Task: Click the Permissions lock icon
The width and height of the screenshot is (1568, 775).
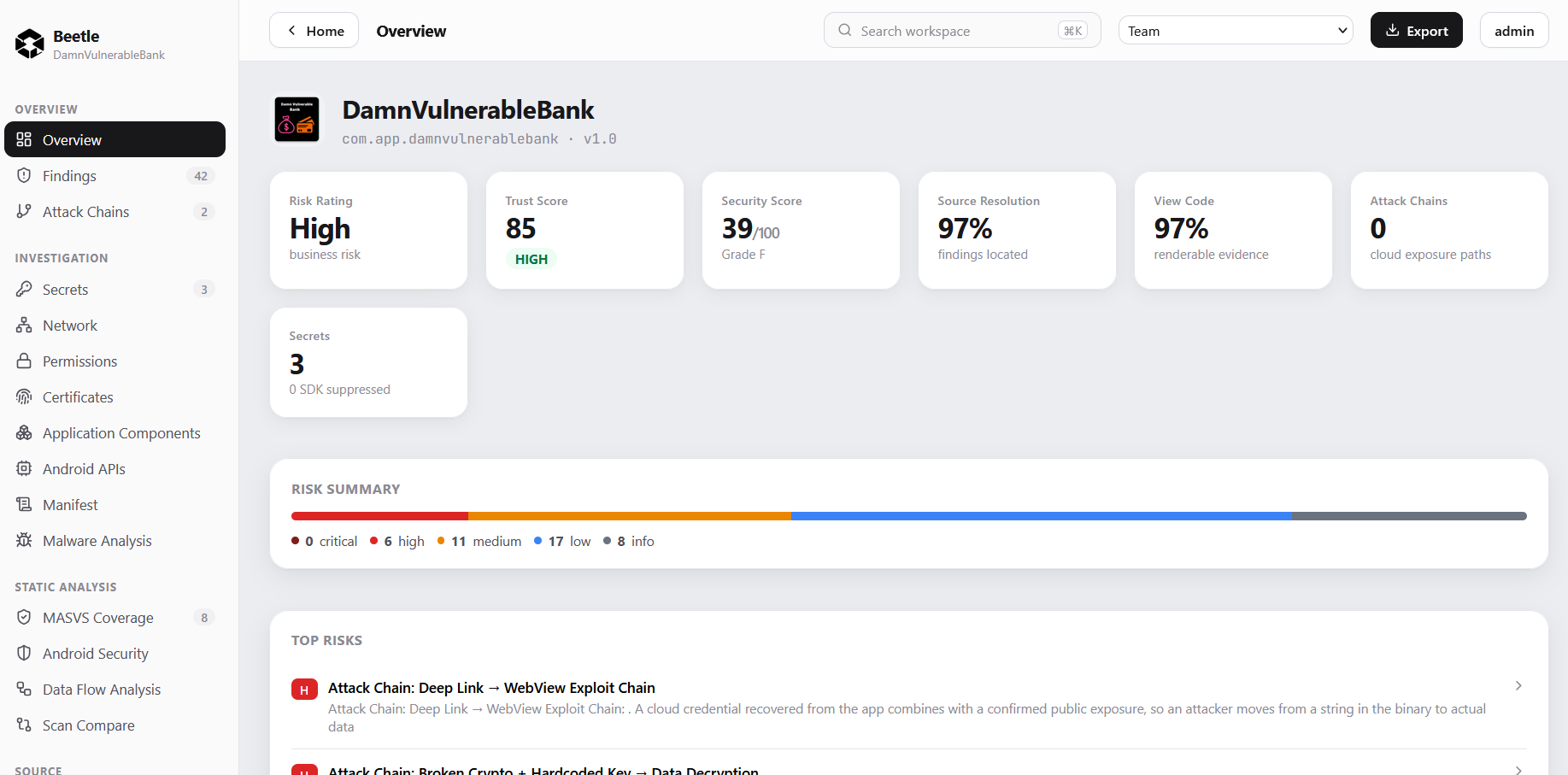Action: (x=24, y=361)
